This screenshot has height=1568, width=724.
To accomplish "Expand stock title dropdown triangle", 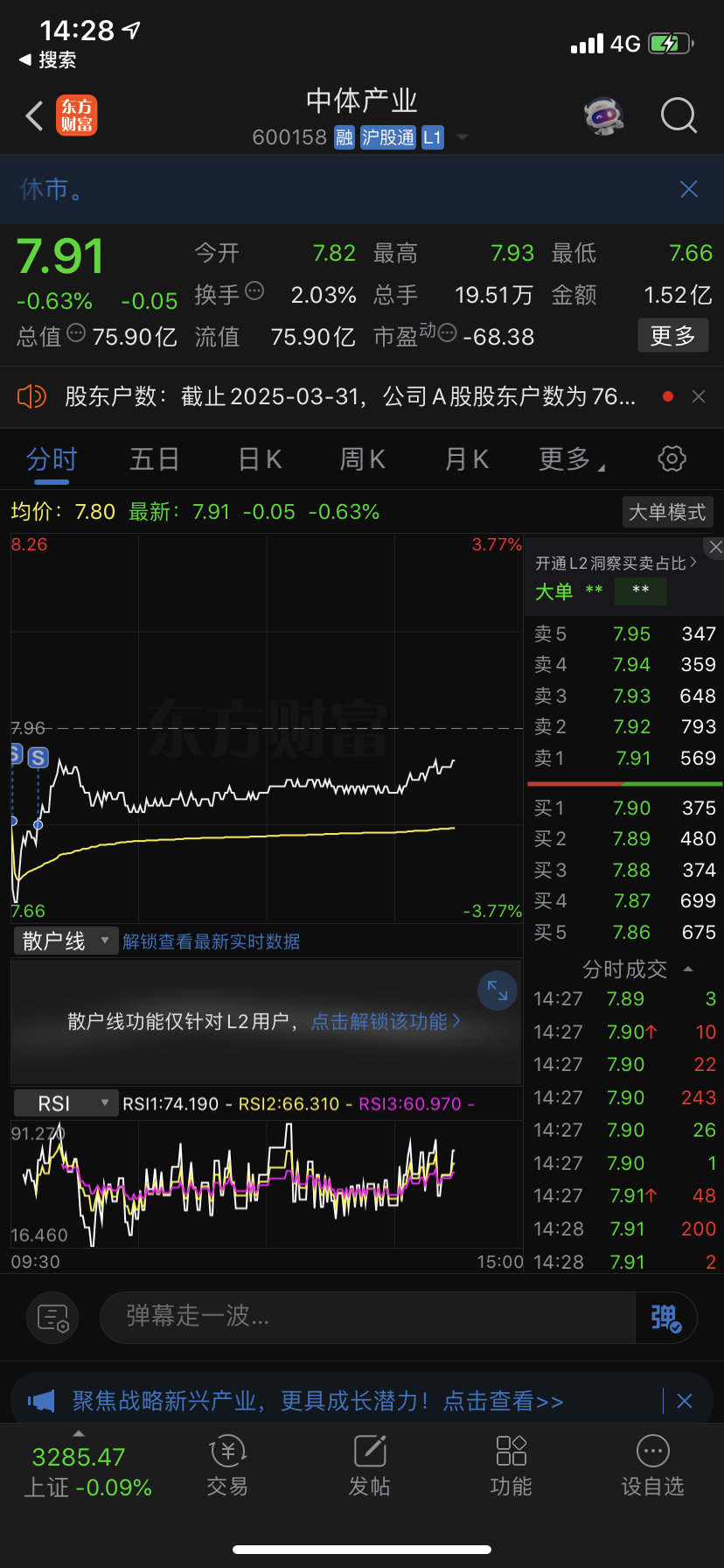I will click(463, 137).
